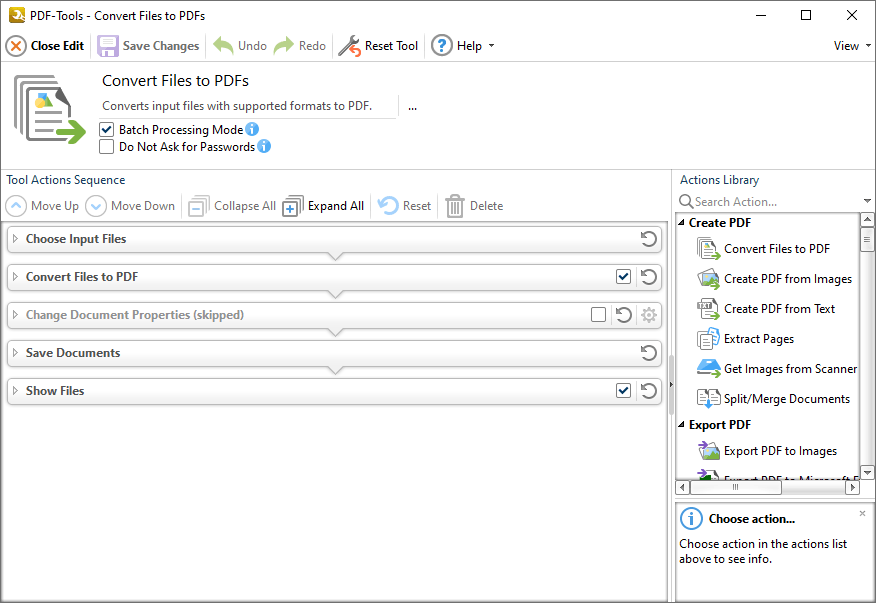Select Convert Files to PDF action
The width and height of the screenshot is (876, 603).
[764, 249]
